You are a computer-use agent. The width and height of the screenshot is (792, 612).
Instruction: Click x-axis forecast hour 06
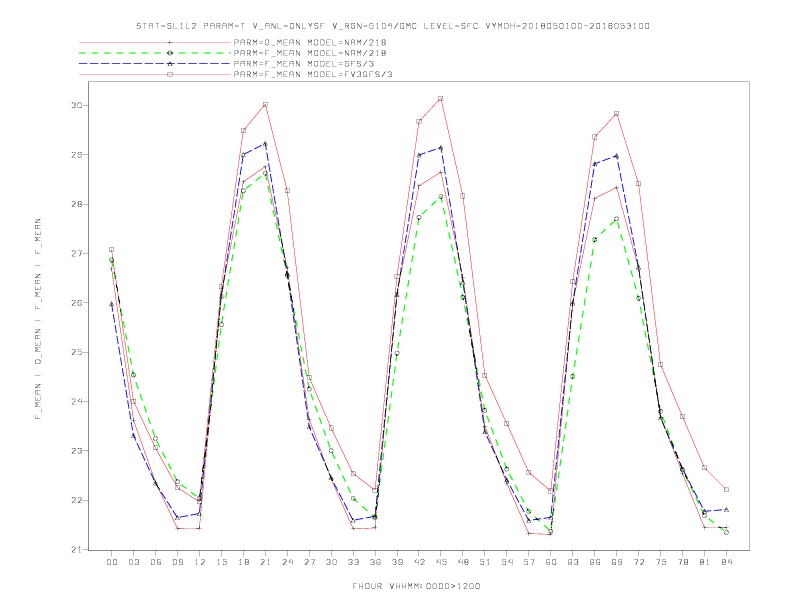point(156,562)
